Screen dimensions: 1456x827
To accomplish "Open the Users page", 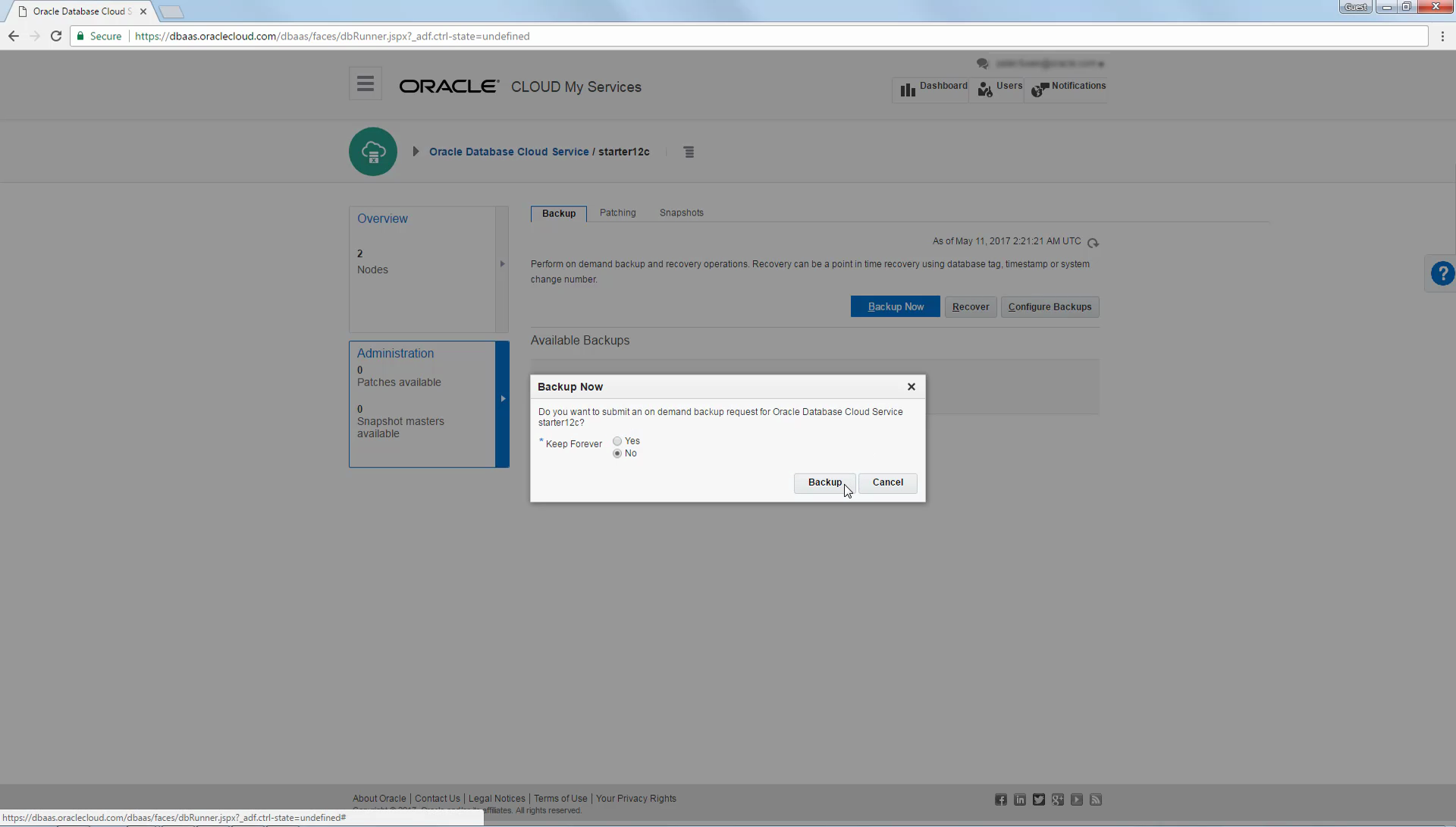I will pyautogui.click(x=999, y=88).
